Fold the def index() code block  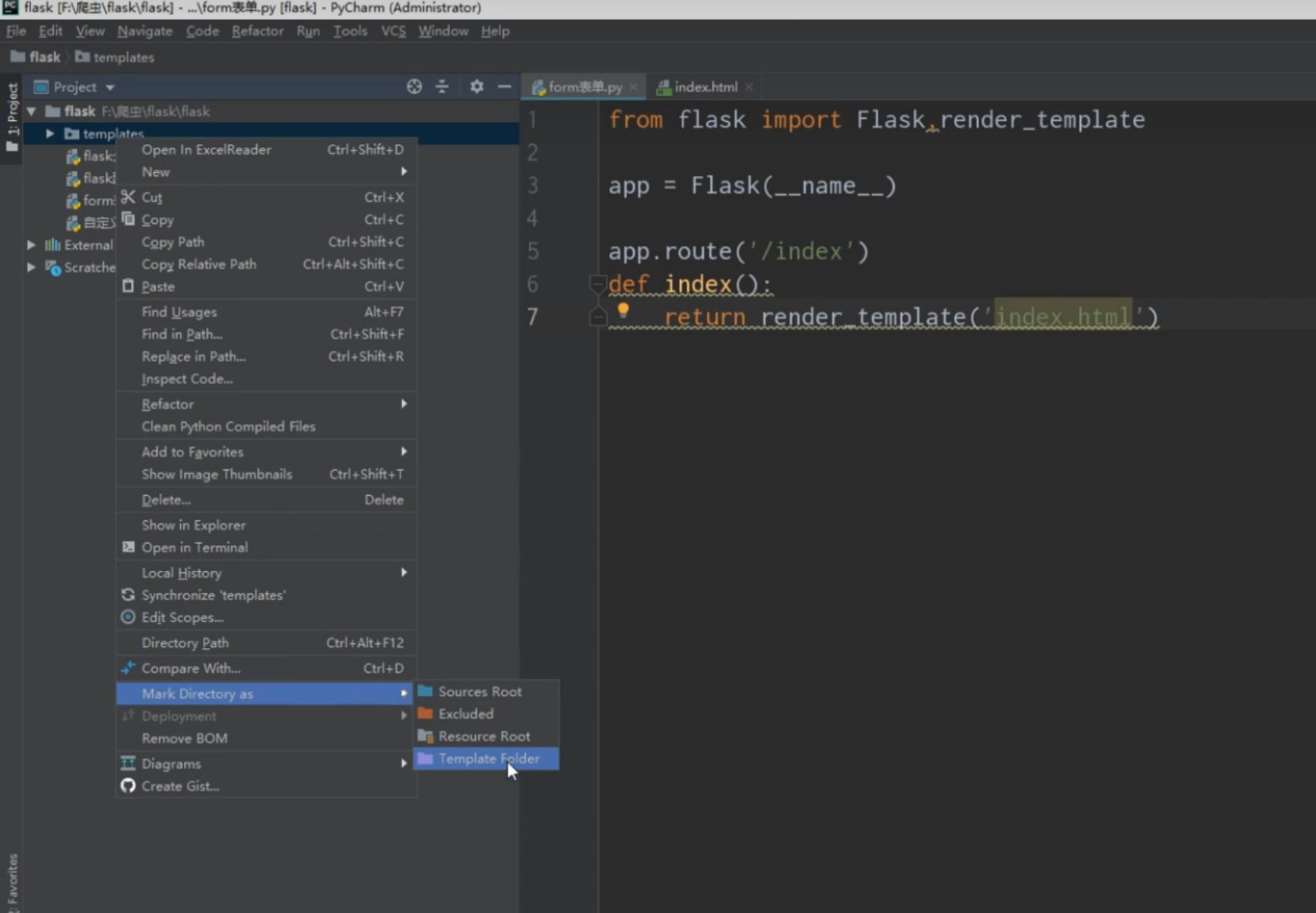click(597, 283)
